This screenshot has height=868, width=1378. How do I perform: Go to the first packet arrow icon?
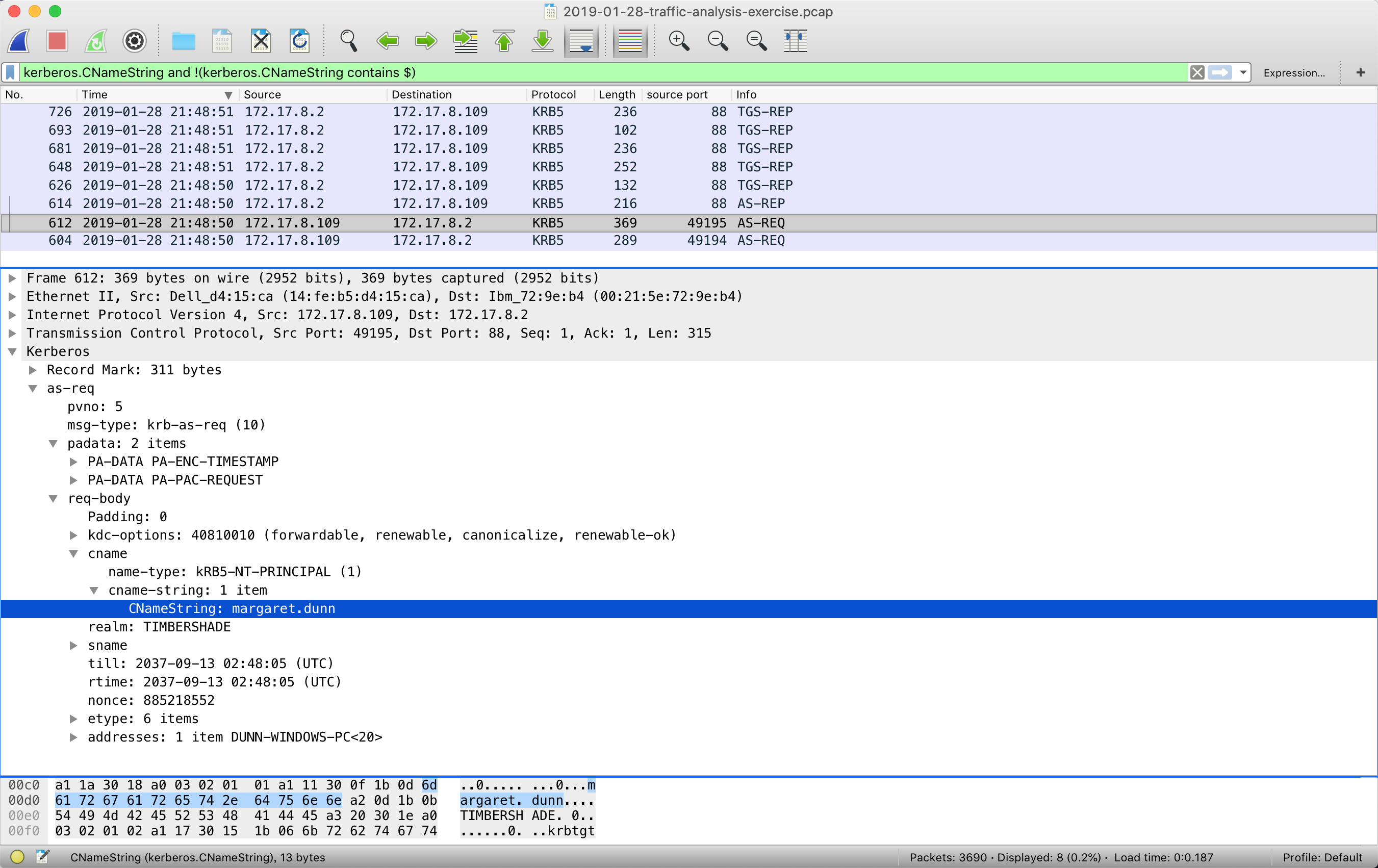coord(503,41)
